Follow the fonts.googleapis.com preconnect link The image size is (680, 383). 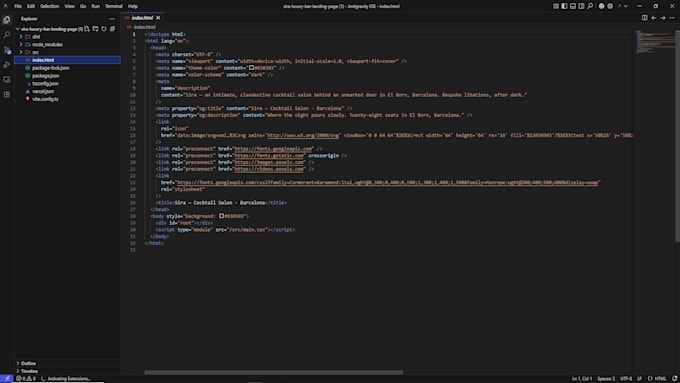point(273,149)
